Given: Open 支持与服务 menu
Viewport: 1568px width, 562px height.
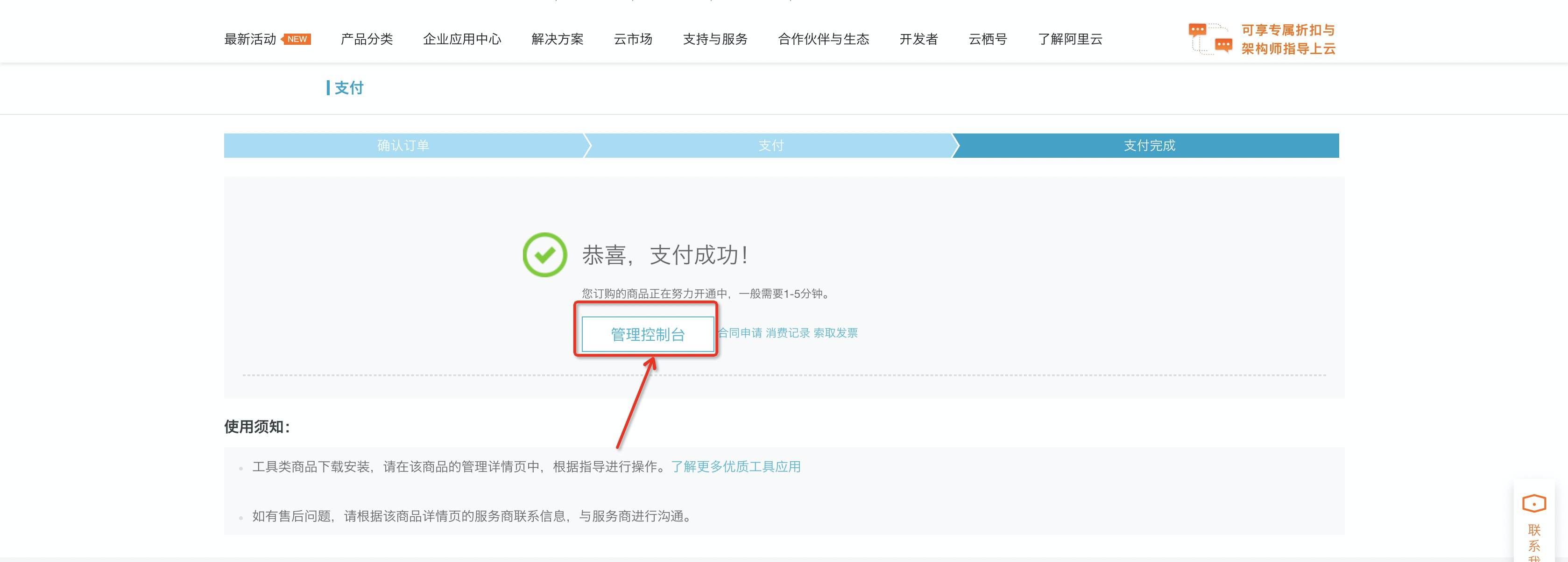Looking at the screenshot, I should point(715,40).
